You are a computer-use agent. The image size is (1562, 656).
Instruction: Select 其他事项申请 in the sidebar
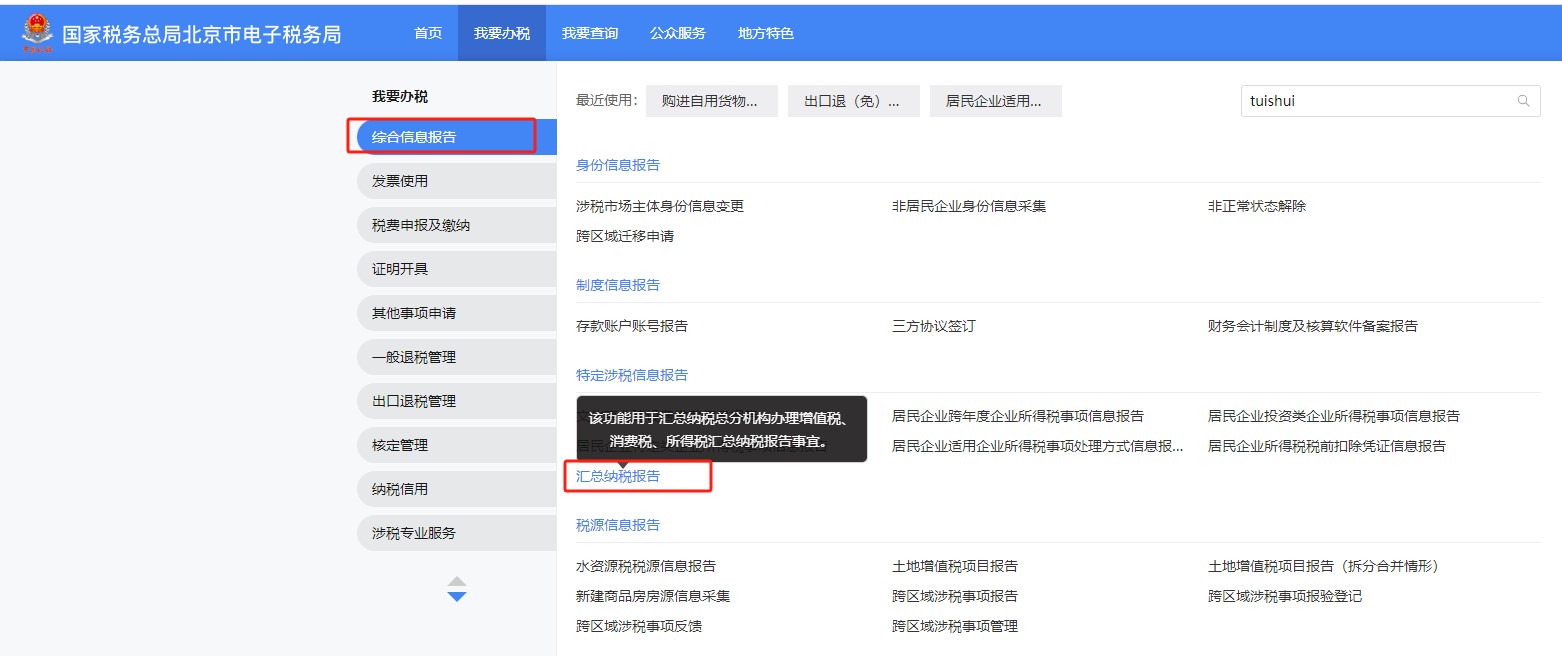coord(456,313)
